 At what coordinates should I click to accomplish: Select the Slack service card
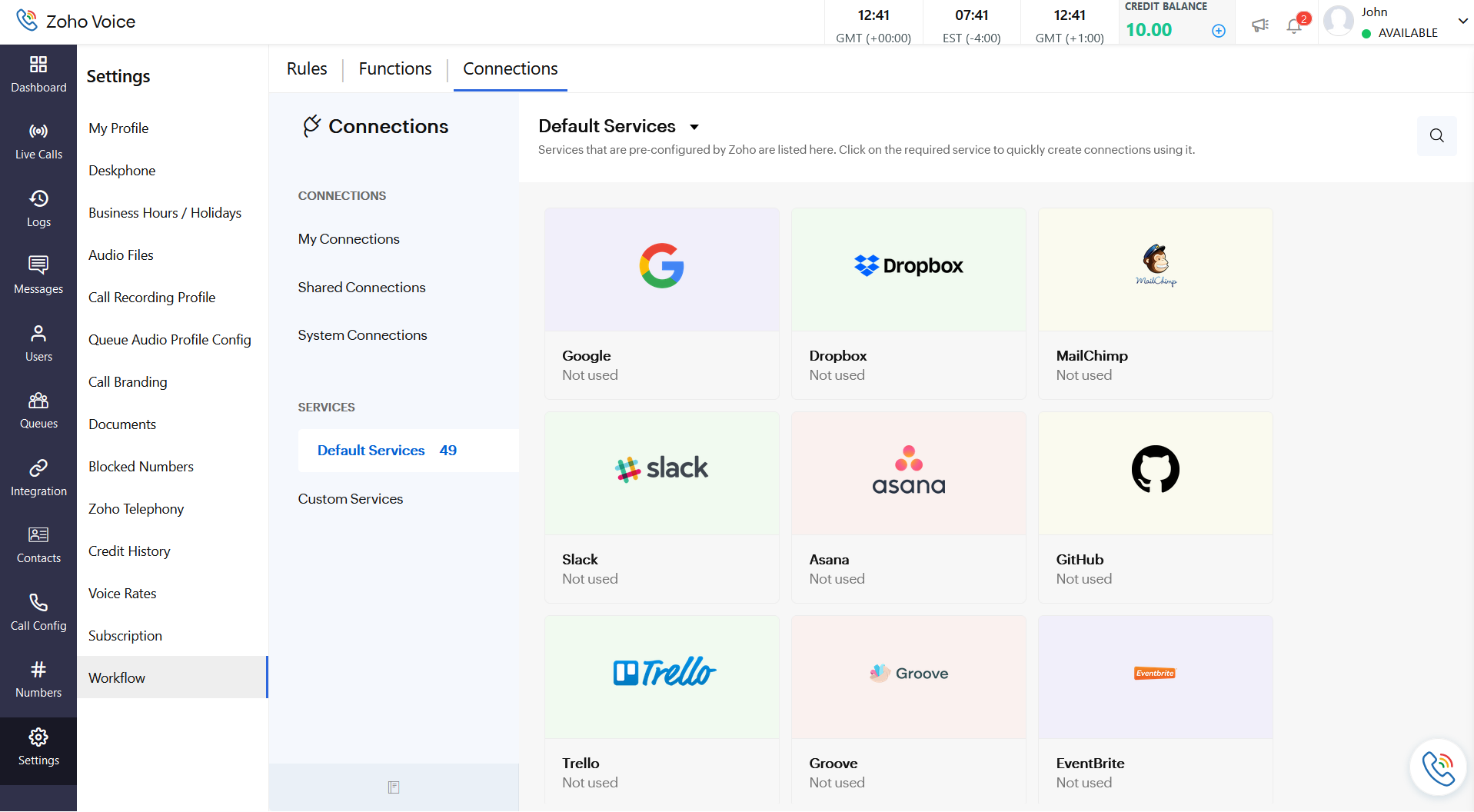(x=661, y=507)
